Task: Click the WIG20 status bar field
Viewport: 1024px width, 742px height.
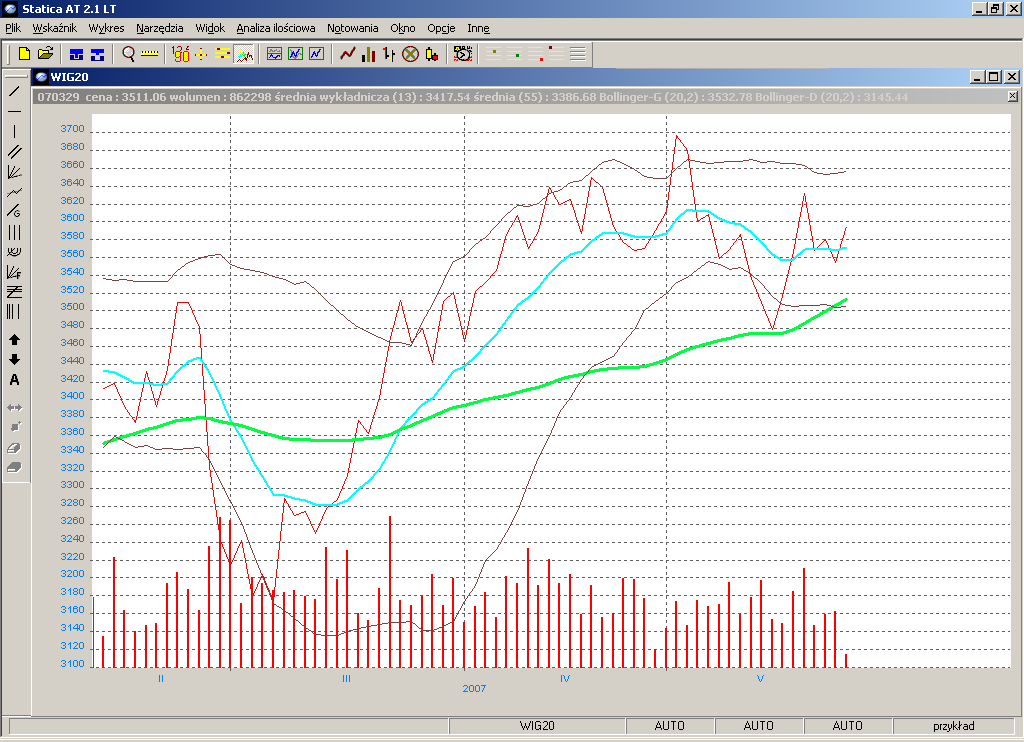Action: [x=537, y=726]
